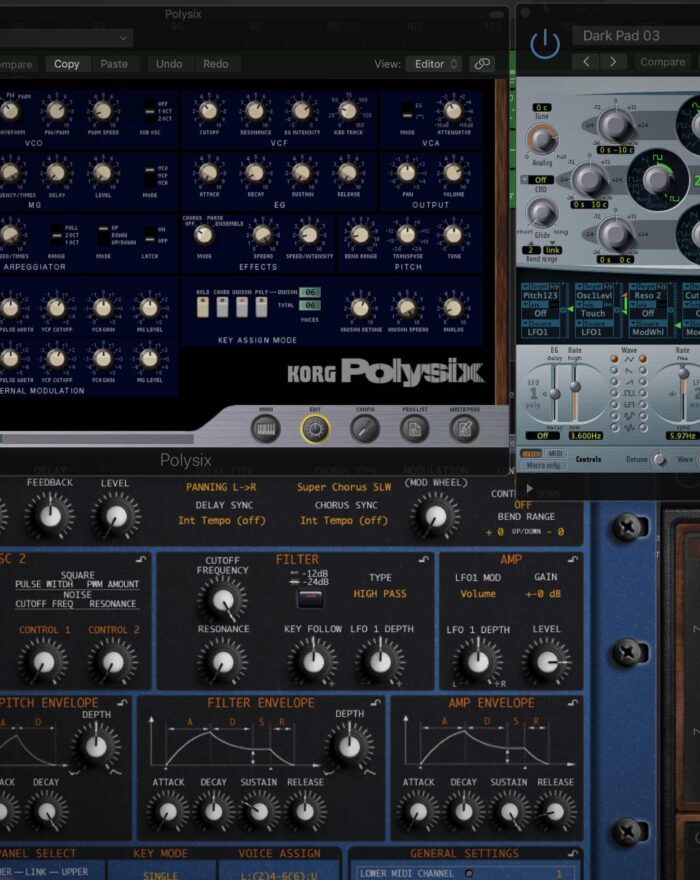Go to the previous preset with the left arrow

[x=586, y=62]
